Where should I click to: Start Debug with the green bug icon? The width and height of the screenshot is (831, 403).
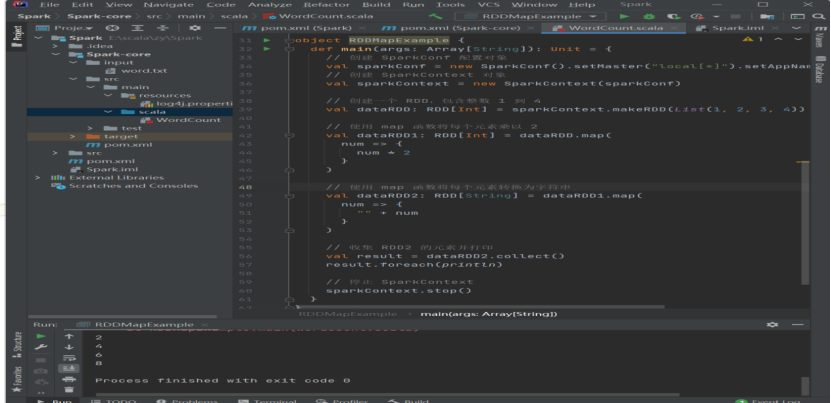click(x=649, y=16)
